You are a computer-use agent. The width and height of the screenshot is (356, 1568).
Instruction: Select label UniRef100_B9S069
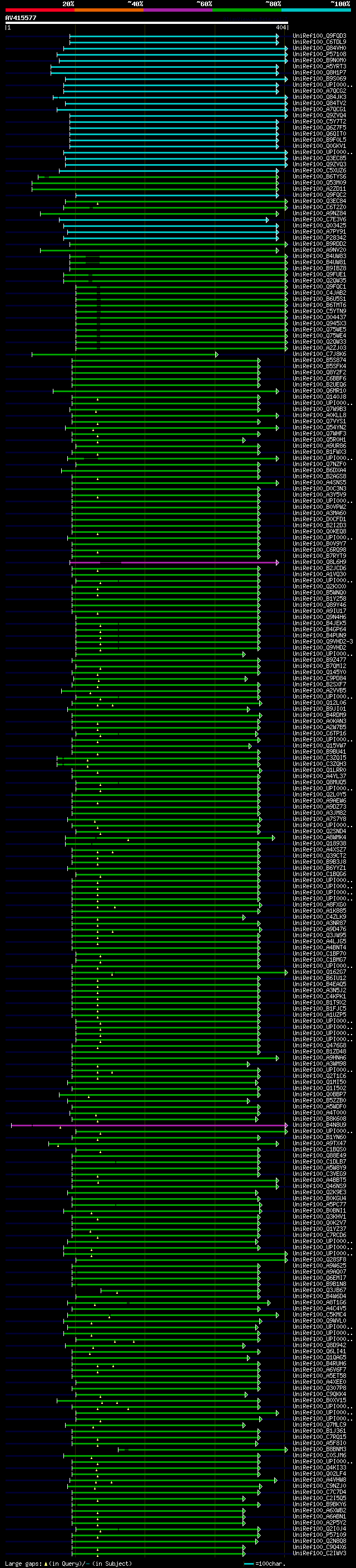[319, 78]
